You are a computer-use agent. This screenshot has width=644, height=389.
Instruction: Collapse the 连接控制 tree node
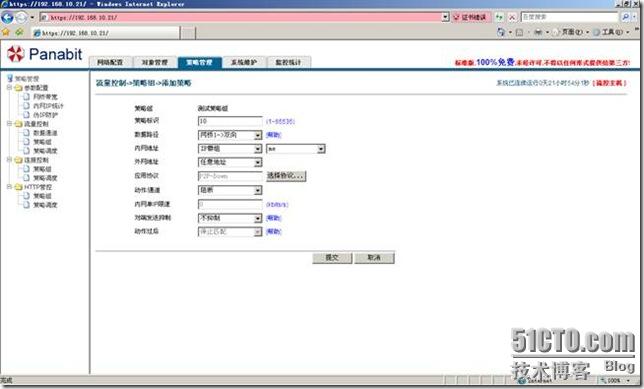(x=9, y=159)
